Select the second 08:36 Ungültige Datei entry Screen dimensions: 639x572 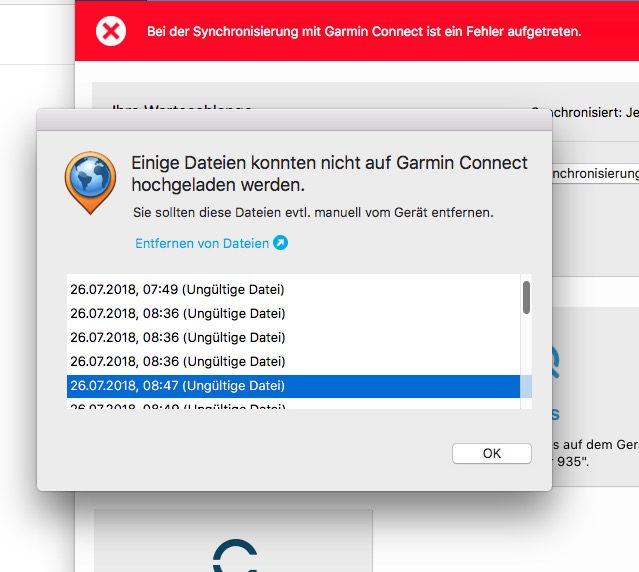pos(293,337)
